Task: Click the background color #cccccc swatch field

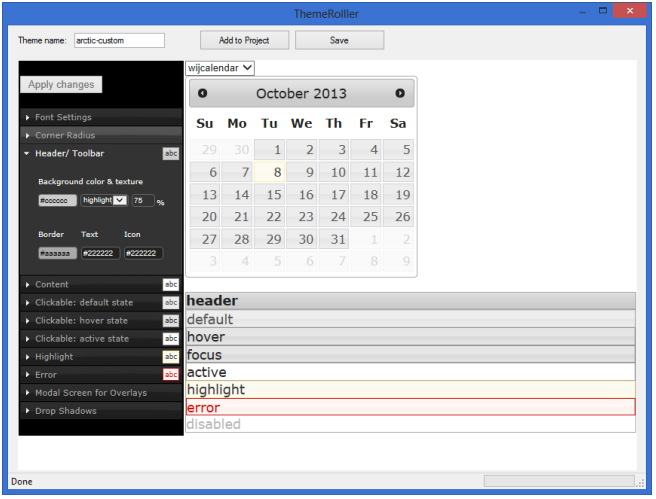Action: pyautogui.click(x=57, y=201)
